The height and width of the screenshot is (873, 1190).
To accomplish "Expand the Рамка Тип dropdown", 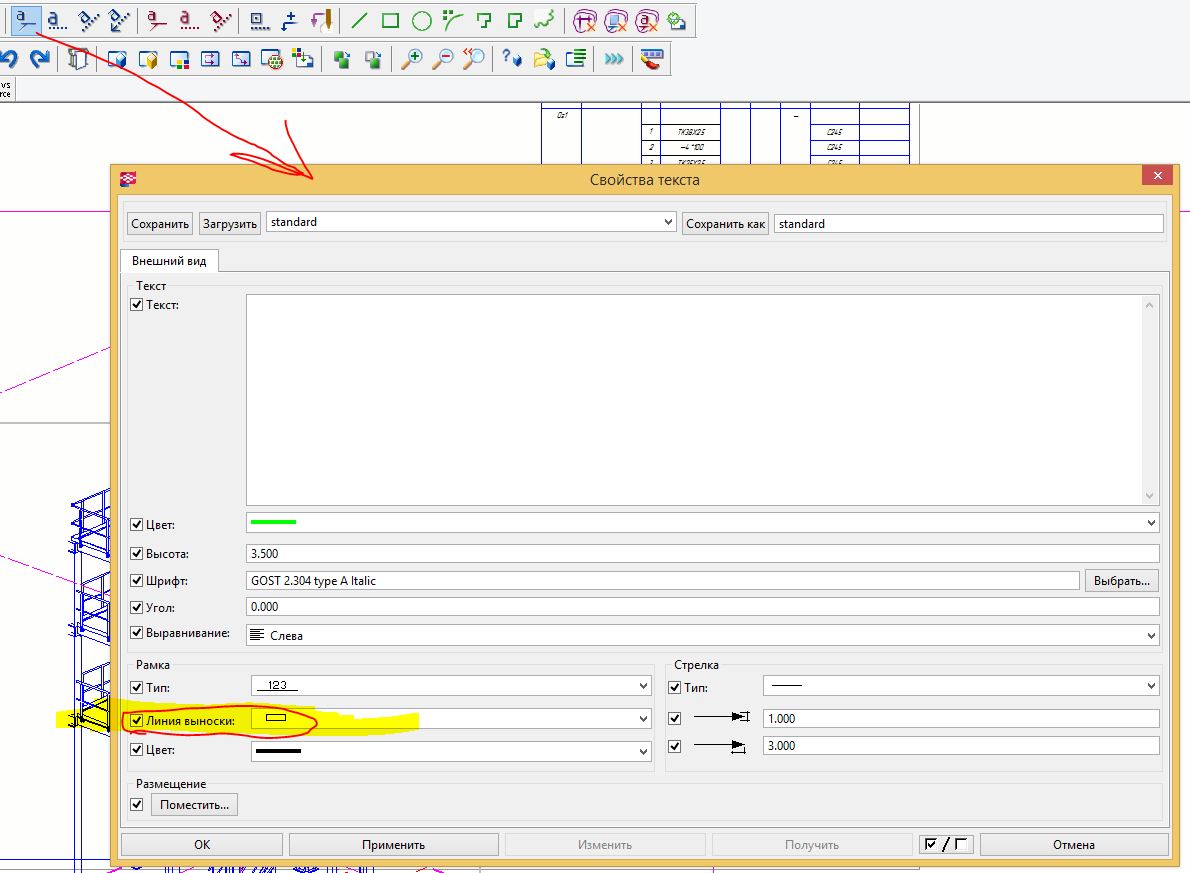I will 643,687.
